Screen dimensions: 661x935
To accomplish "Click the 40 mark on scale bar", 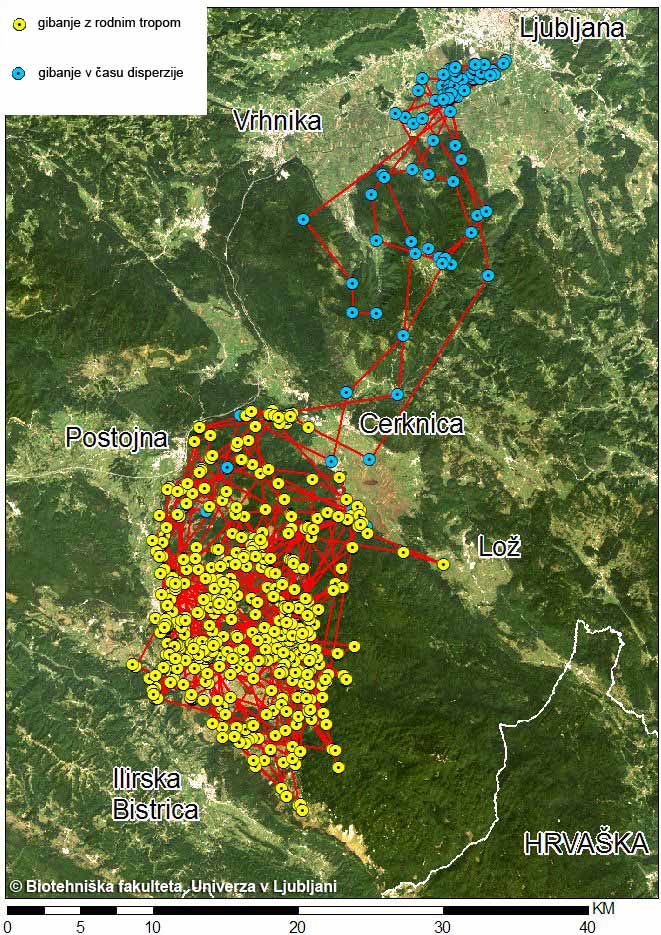I will click(x=587, y=926).
